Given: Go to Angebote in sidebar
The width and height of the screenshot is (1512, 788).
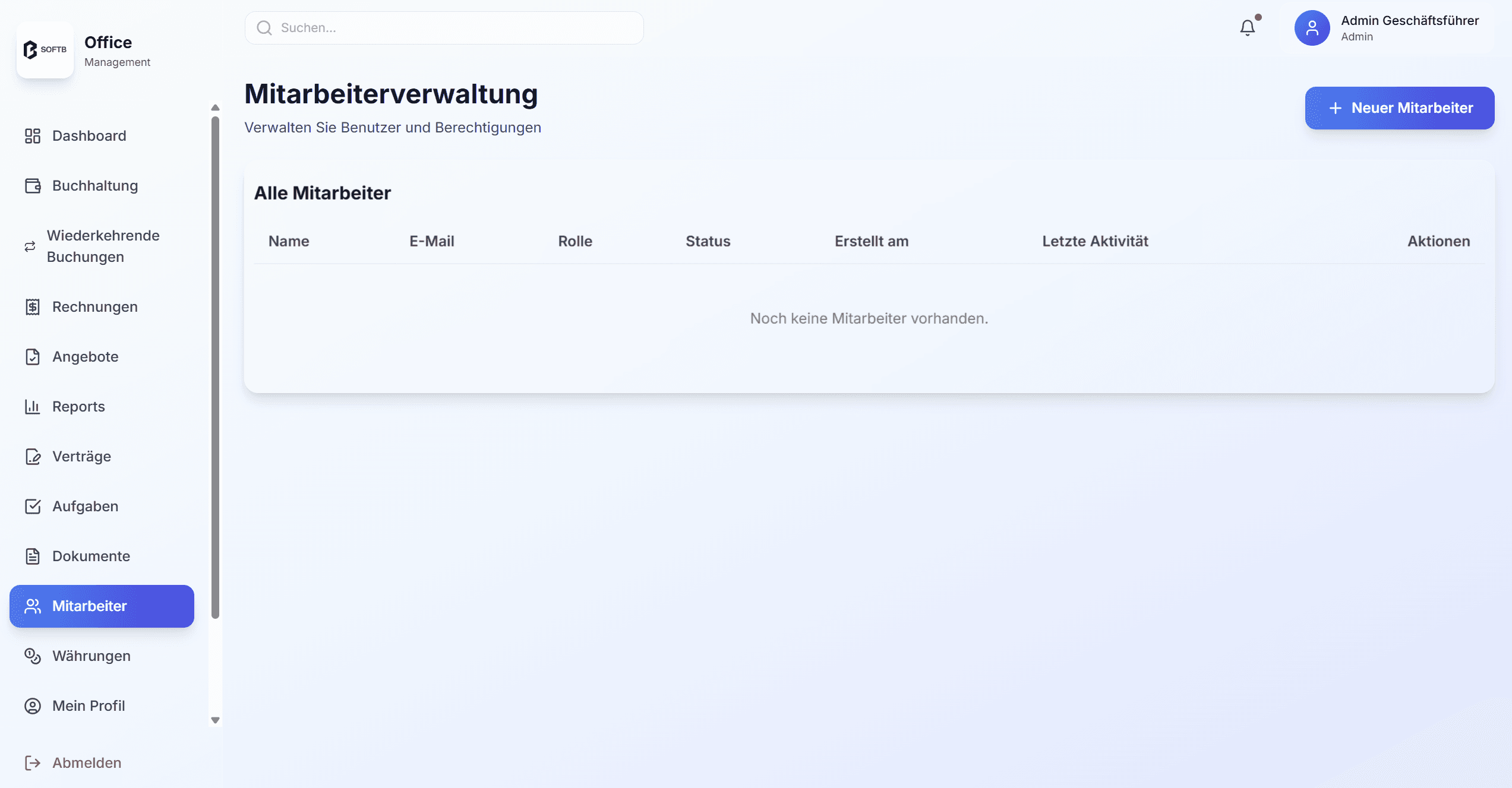Looking at the screenshot, I should coord(85,357).
